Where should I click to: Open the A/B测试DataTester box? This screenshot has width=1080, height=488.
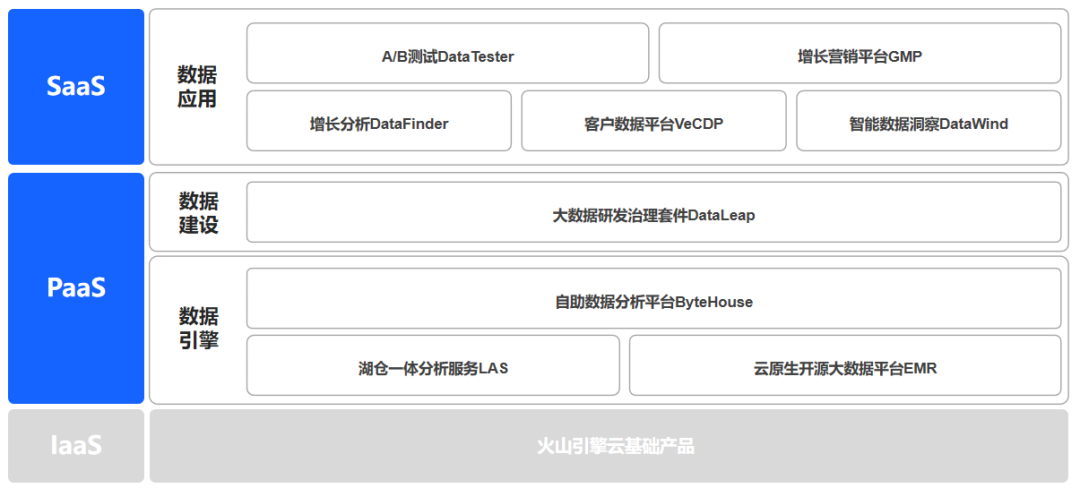(448, 53)
